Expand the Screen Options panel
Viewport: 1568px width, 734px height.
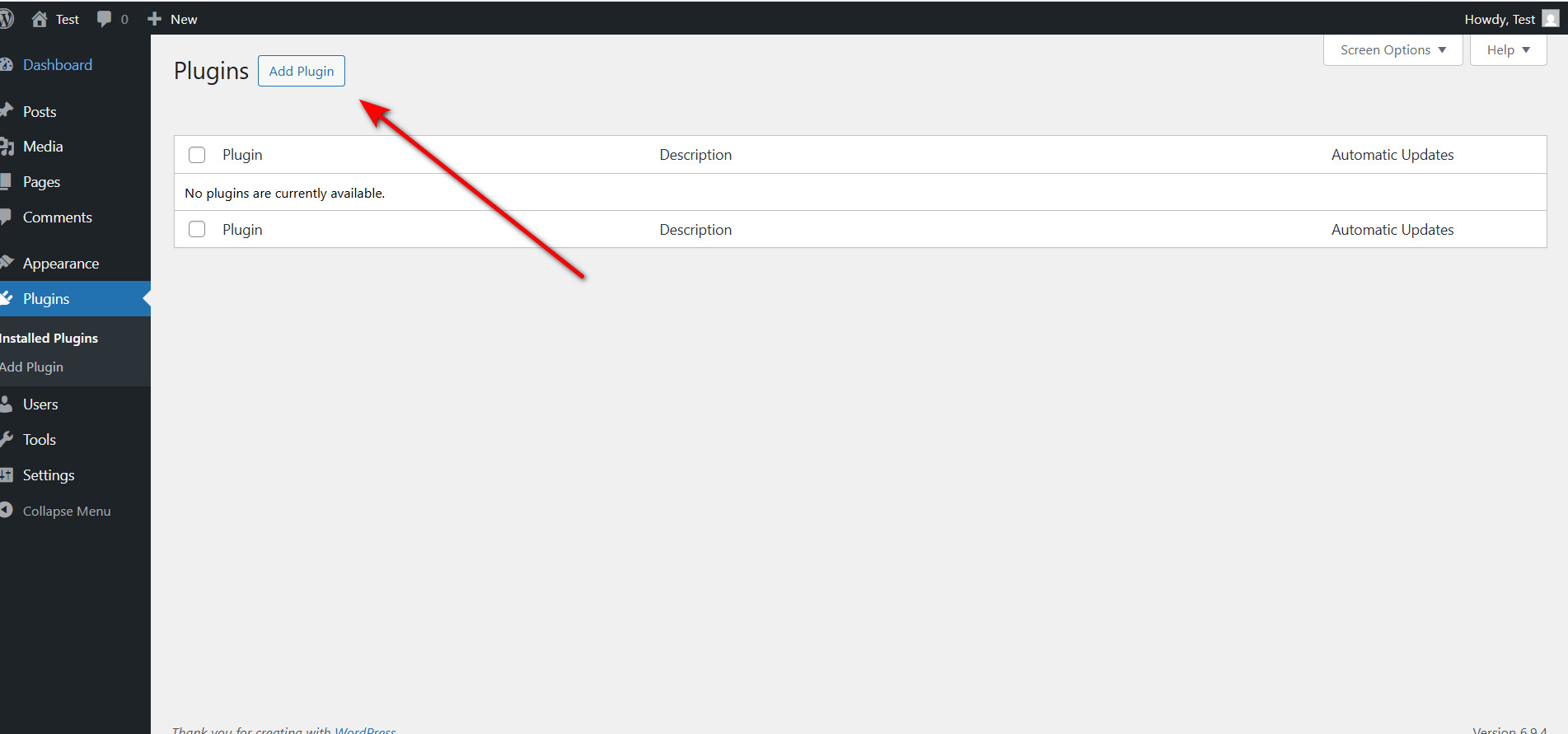pyautogui.click(x=1392, y=50)
